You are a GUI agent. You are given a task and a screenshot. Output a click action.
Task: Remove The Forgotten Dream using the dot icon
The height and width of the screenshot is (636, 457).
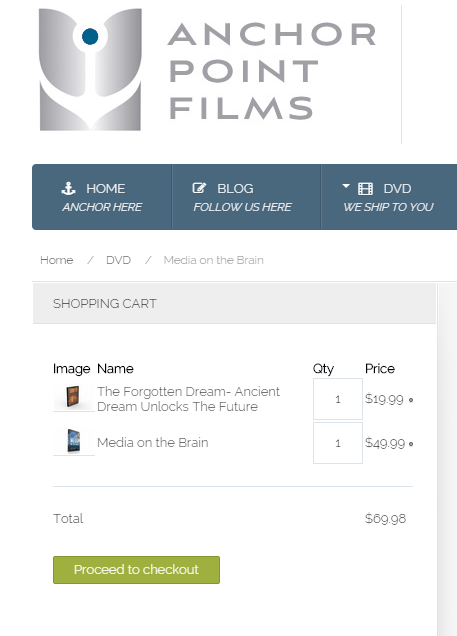pos(411,400)
